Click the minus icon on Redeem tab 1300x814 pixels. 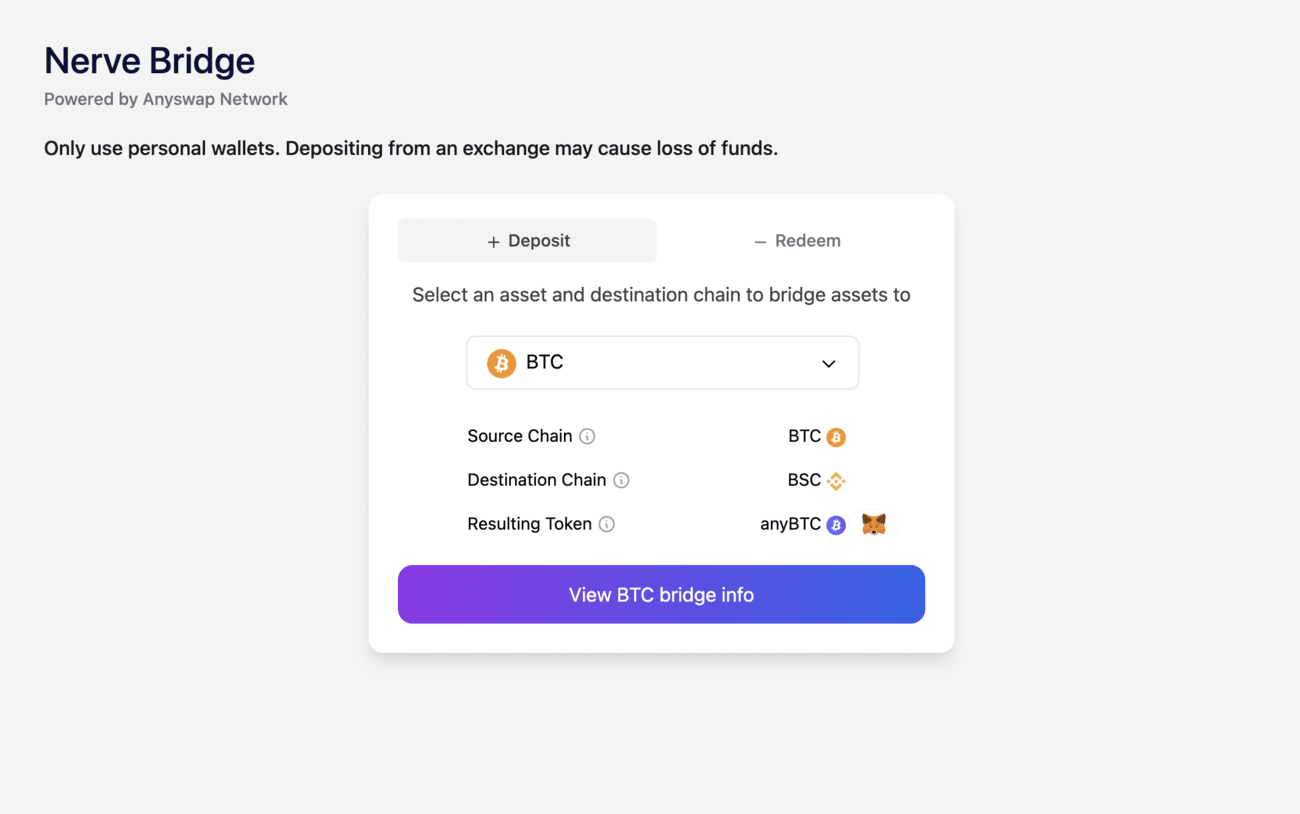(760, 242)
